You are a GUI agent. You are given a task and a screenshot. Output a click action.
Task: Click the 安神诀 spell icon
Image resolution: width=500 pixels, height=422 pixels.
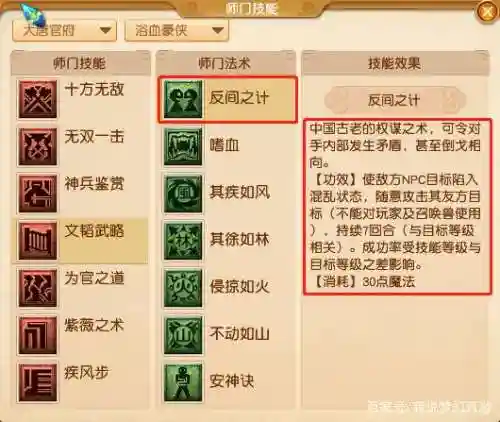coord(183,383)
